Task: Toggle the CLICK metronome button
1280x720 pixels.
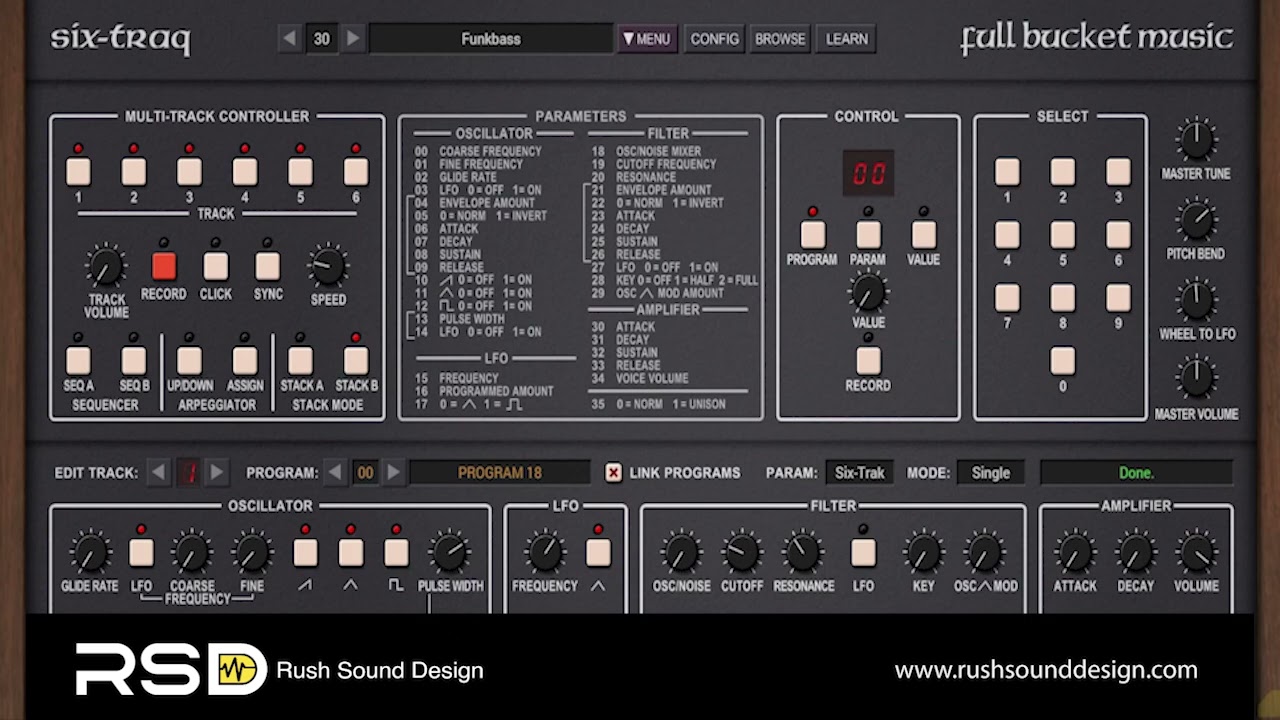Action: pyautogui.click(x=216, y=265)
